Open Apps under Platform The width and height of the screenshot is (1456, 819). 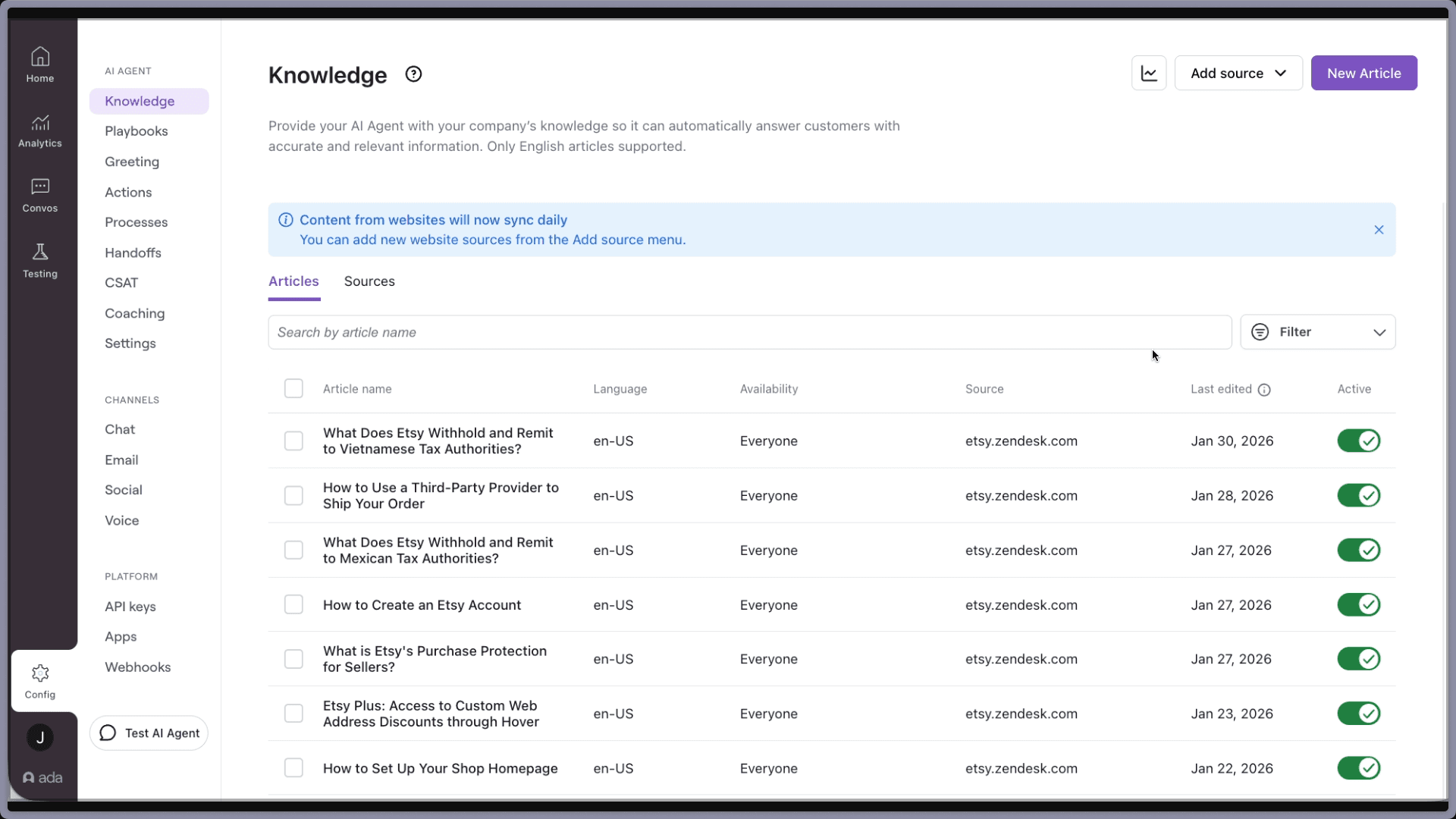(121, 637)
